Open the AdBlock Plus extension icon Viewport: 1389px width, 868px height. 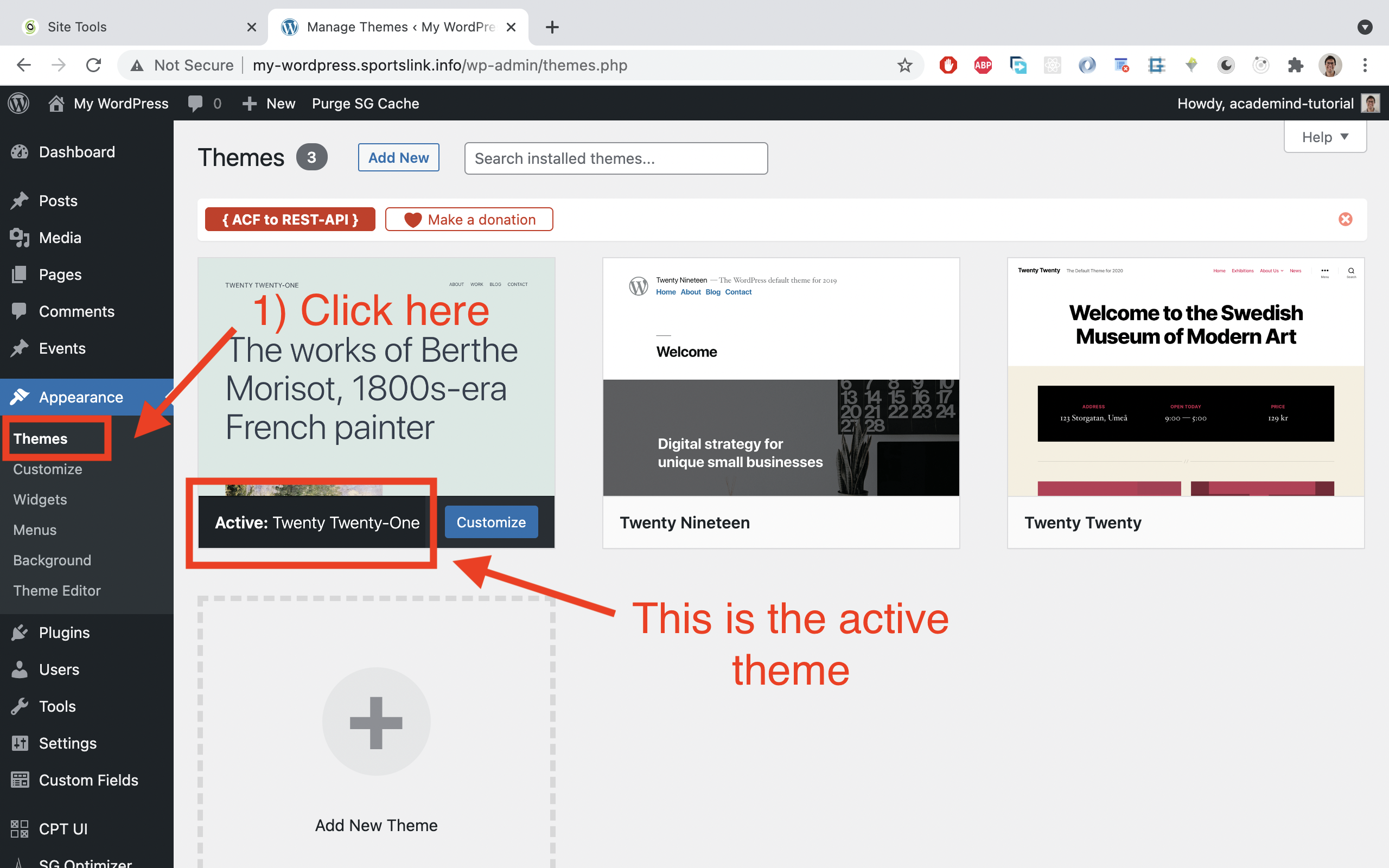tap(983, 65)
